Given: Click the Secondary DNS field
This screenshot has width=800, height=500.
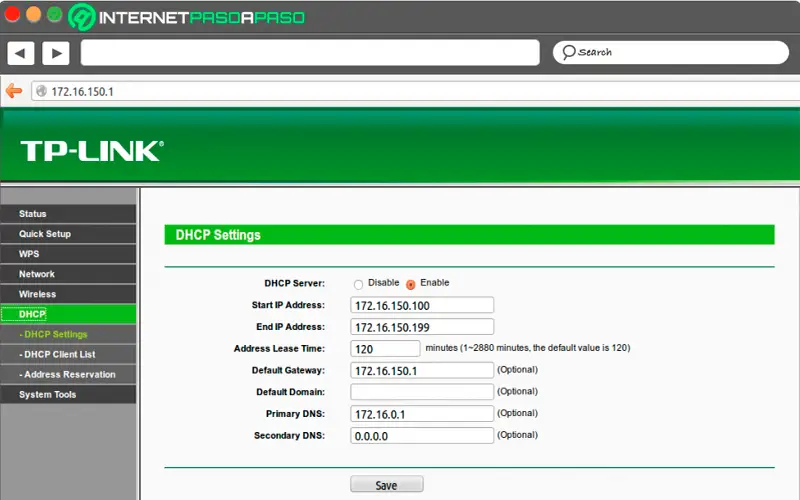Looking at the screenshot, I should coord(422,436).
